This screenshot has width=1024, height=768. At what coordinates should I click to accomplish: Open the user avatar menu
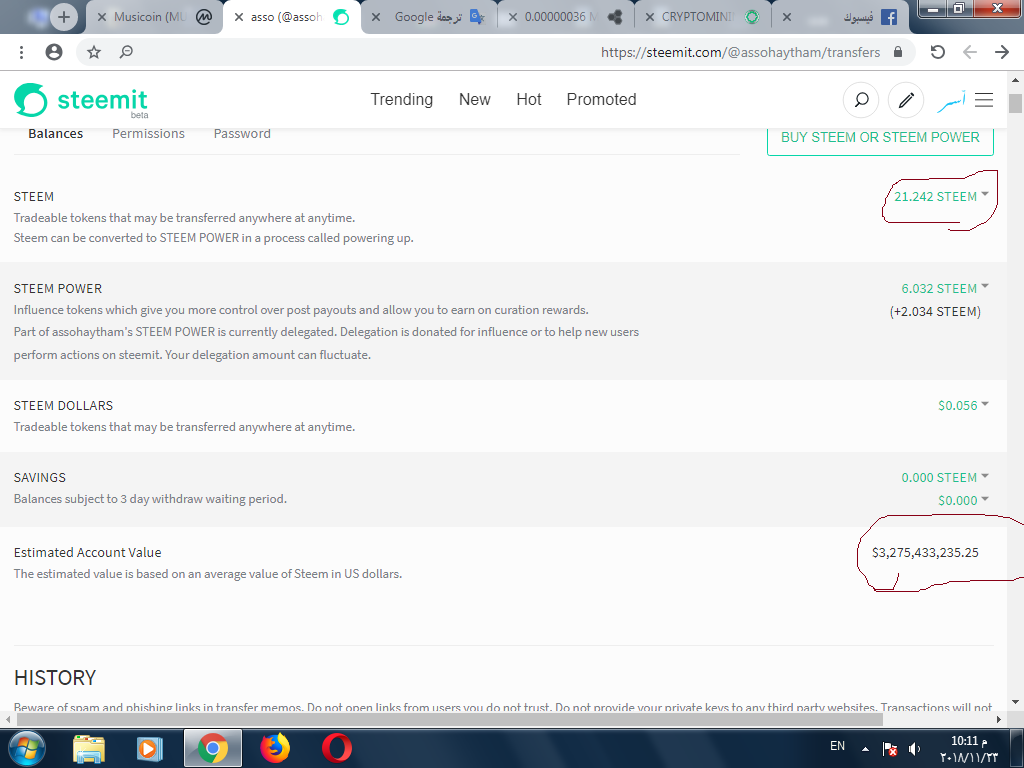click(x=951, y=100)
